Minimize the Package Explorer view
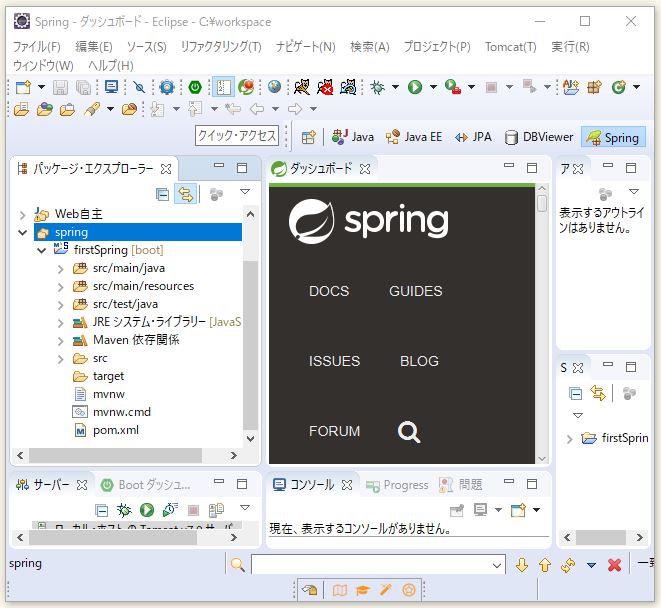Screen dimensions: 661x608 (219, 165)
